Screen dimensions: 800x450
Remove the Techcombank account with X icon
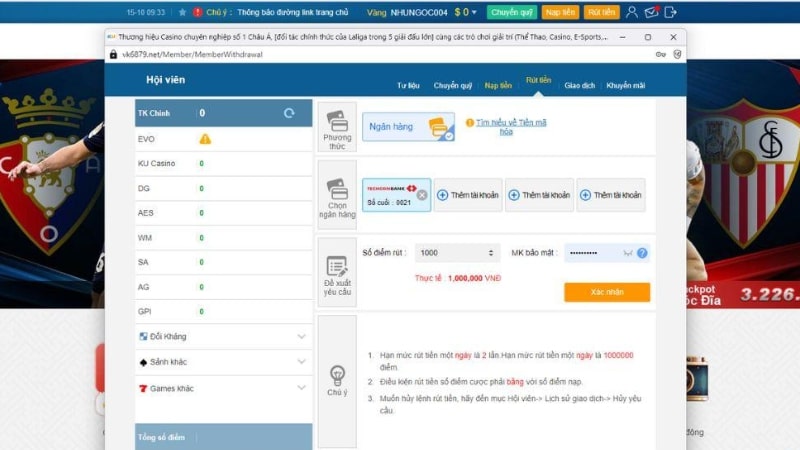point(422,194)
